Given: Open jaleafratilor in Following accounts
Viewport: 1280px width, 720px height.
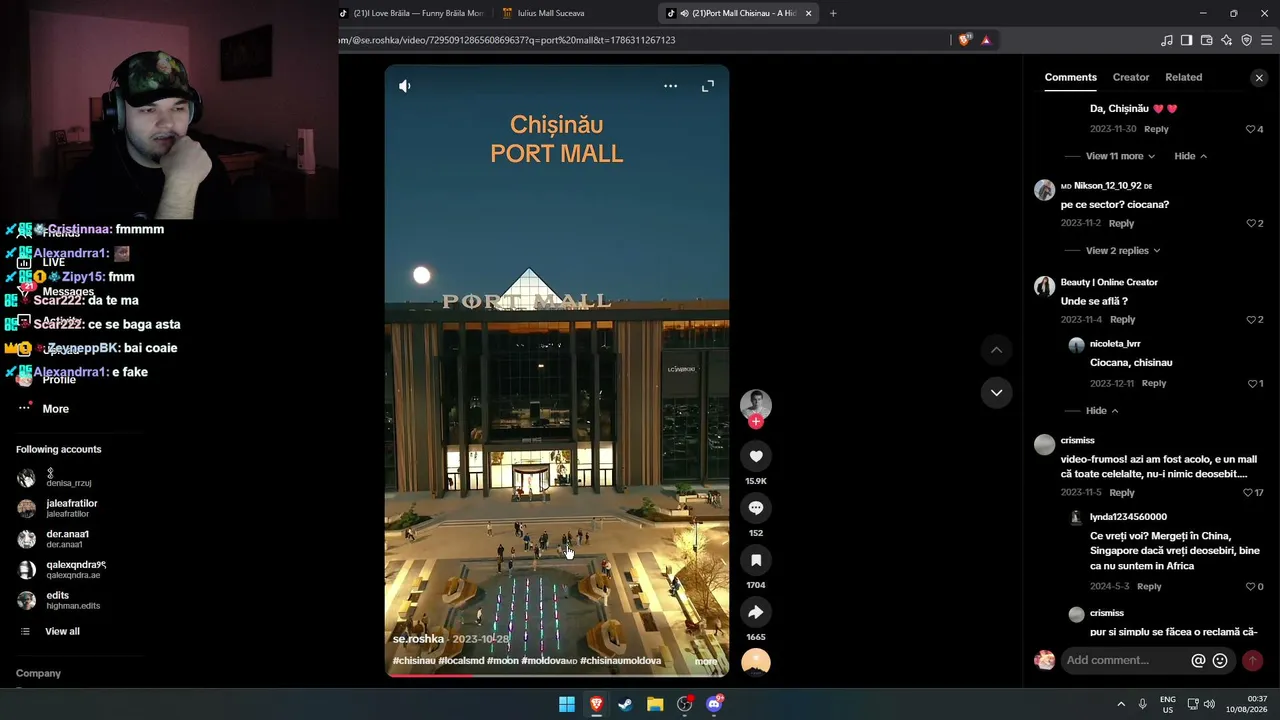Looking at the screenshot, I should [72, 508].
